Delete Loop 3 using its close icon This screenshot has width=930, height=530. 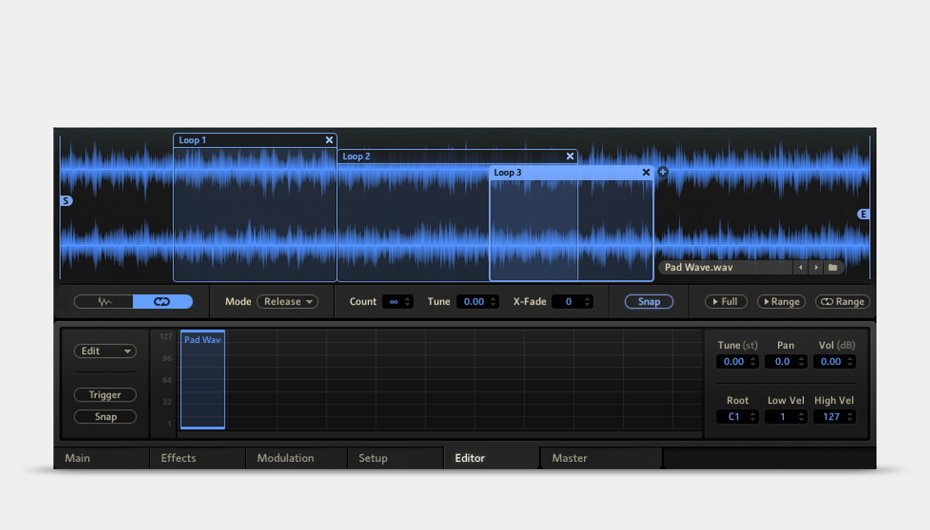point(646,173)
